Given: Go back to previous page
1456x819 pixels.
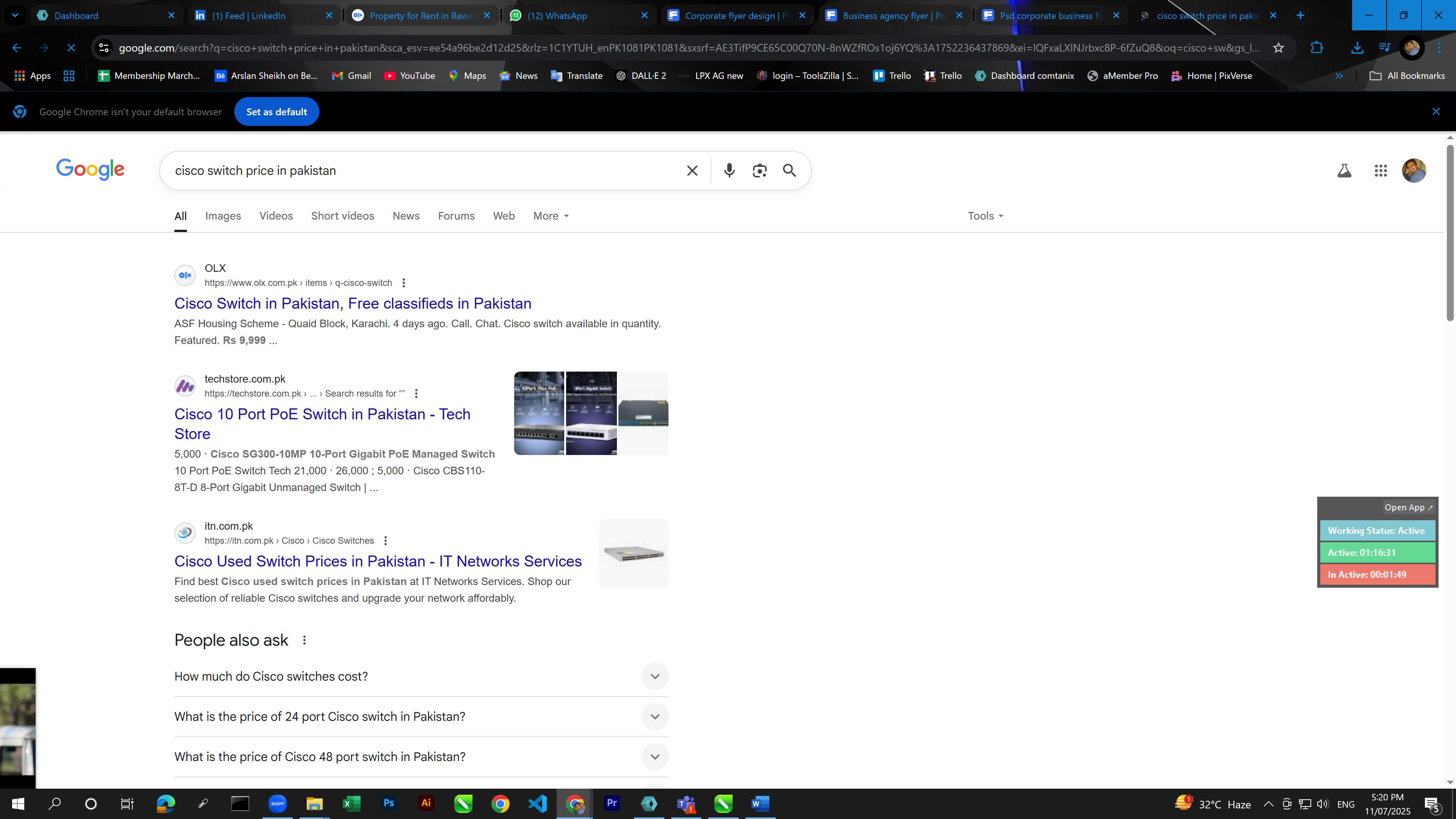Looking at the screenshot, I should pyautogui.click(x=16, y=47).
